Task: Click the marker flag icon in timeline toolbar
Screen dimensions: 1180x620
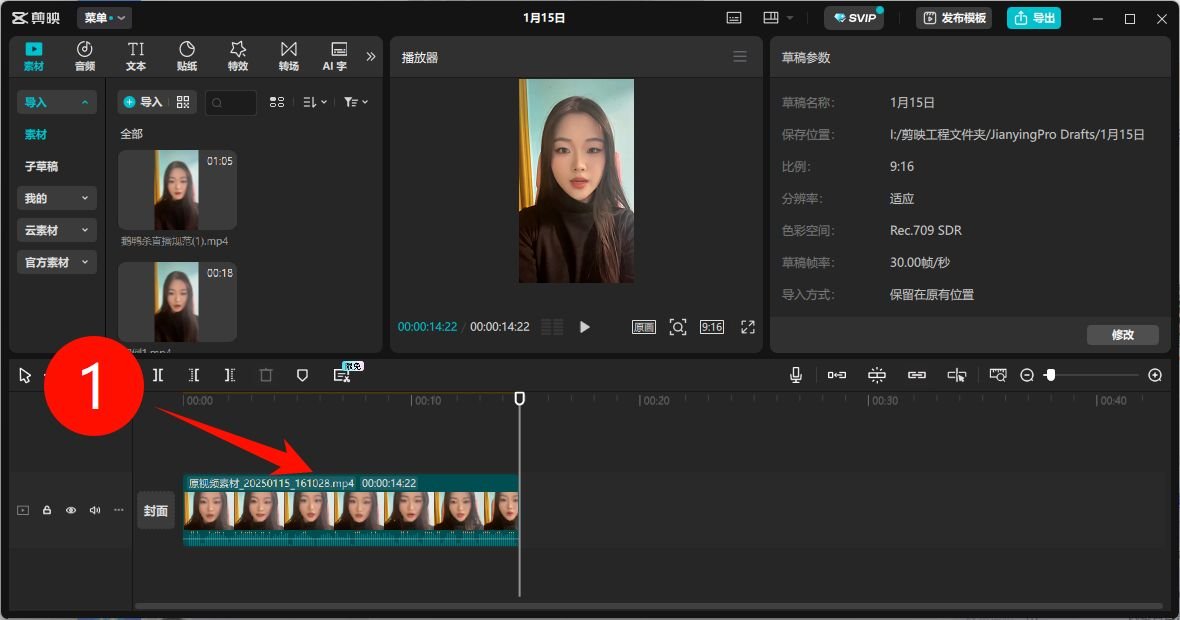Action: [x=302, y=375]
